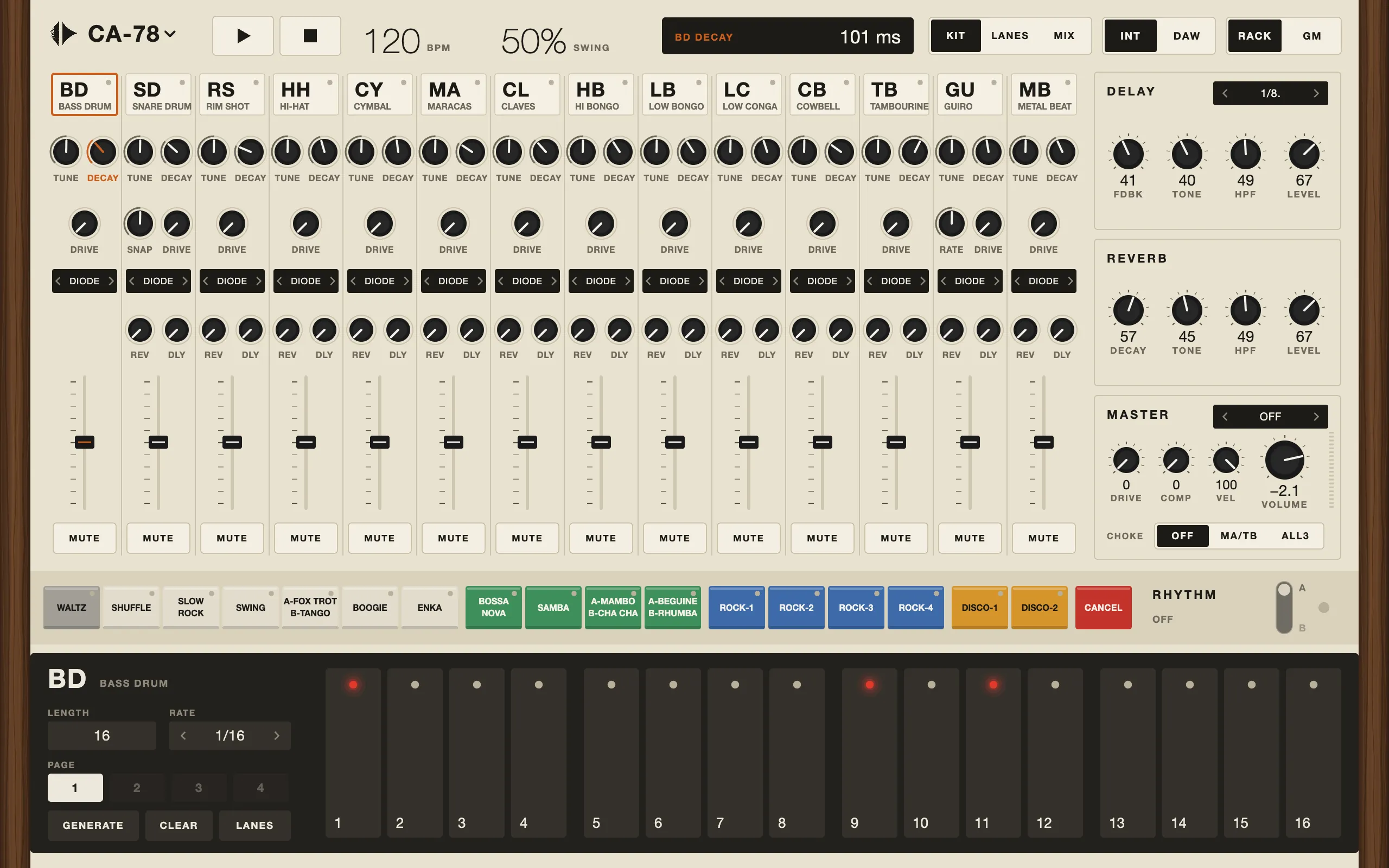Click the BD Decay knob

[x=103, y=152]
